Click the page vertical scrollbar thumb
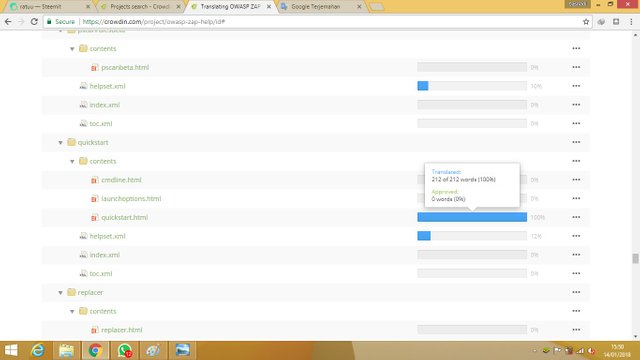640x360 pixels. (x=635, y=258)
